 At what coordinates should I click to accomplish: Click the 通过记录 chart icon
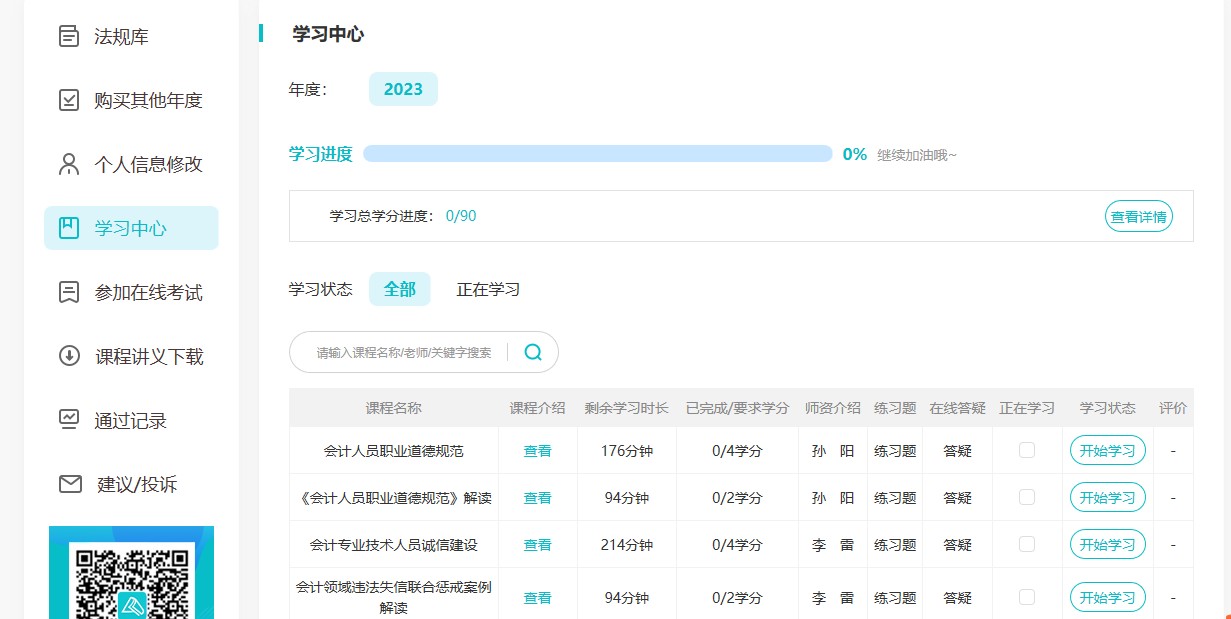[69, 420]
